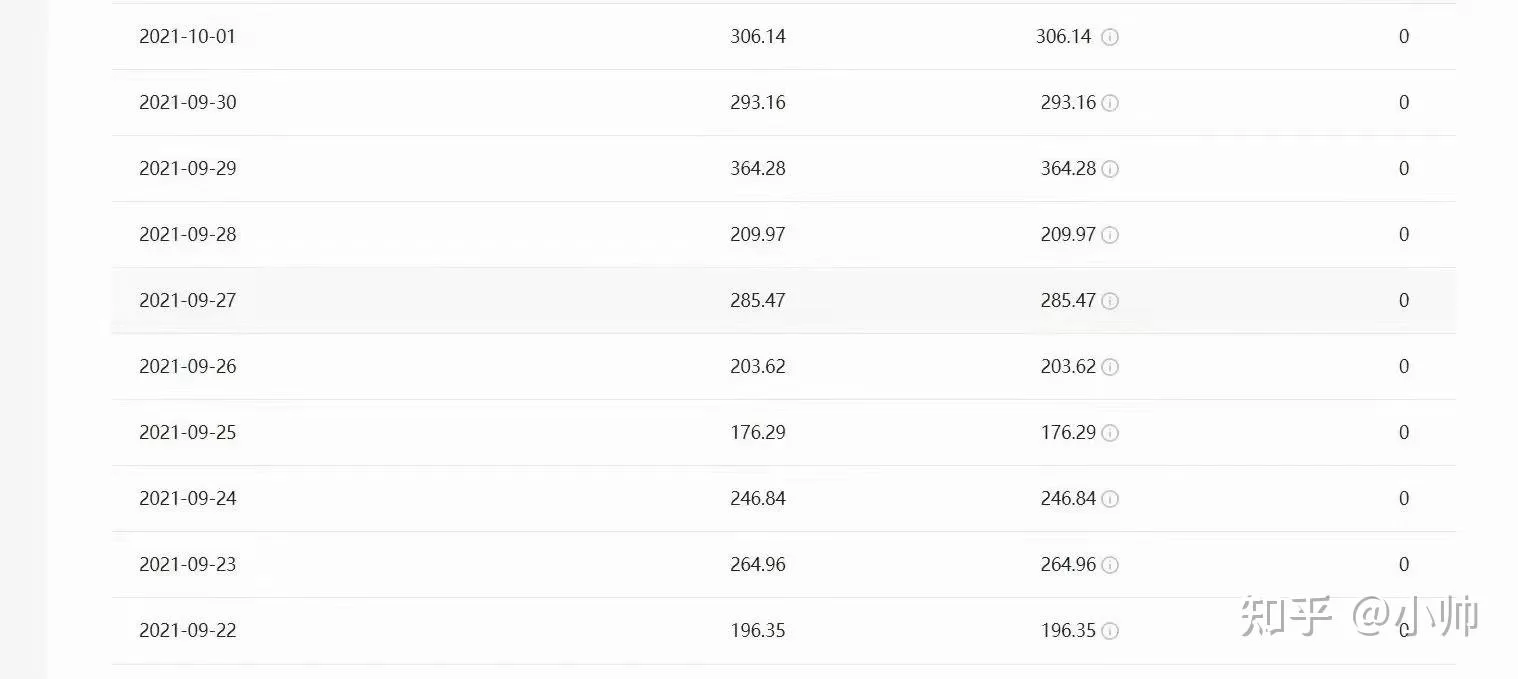
Task: Click info icon beside 306.14 amount
Action: (1110, 37)
